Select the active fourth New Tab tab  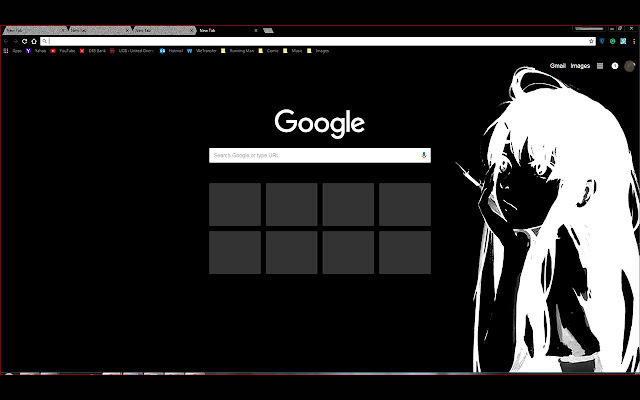[227, 30]
